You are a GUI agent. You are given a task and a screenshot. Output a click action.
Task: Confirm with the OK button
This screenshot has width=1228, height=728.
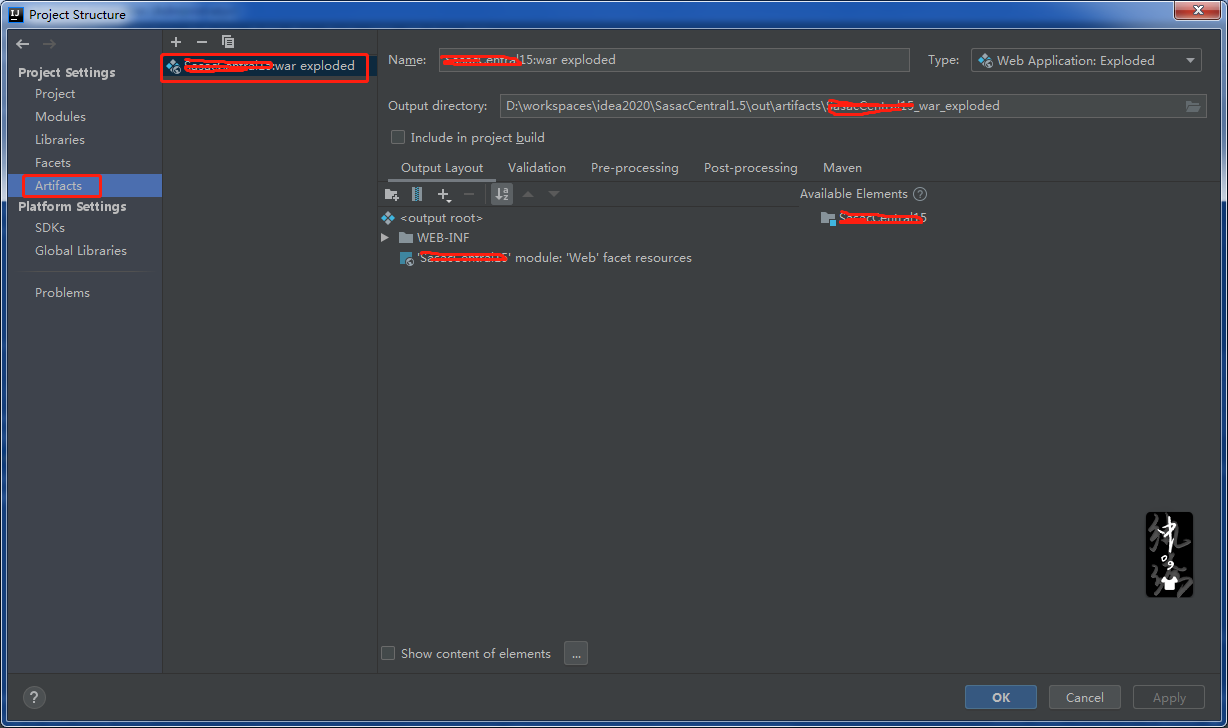[x=1000, y=698]
